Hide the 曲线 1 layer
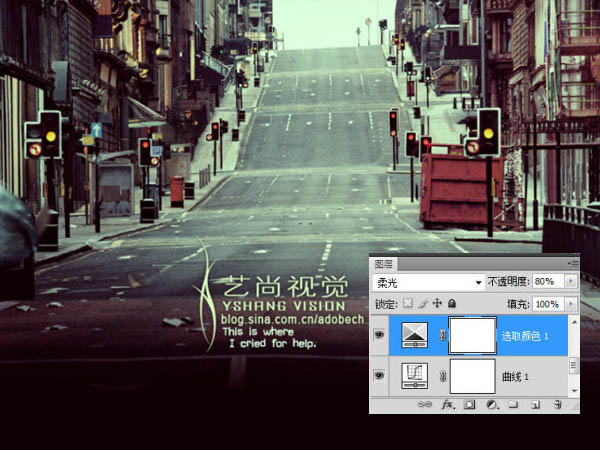 [379, 376]
